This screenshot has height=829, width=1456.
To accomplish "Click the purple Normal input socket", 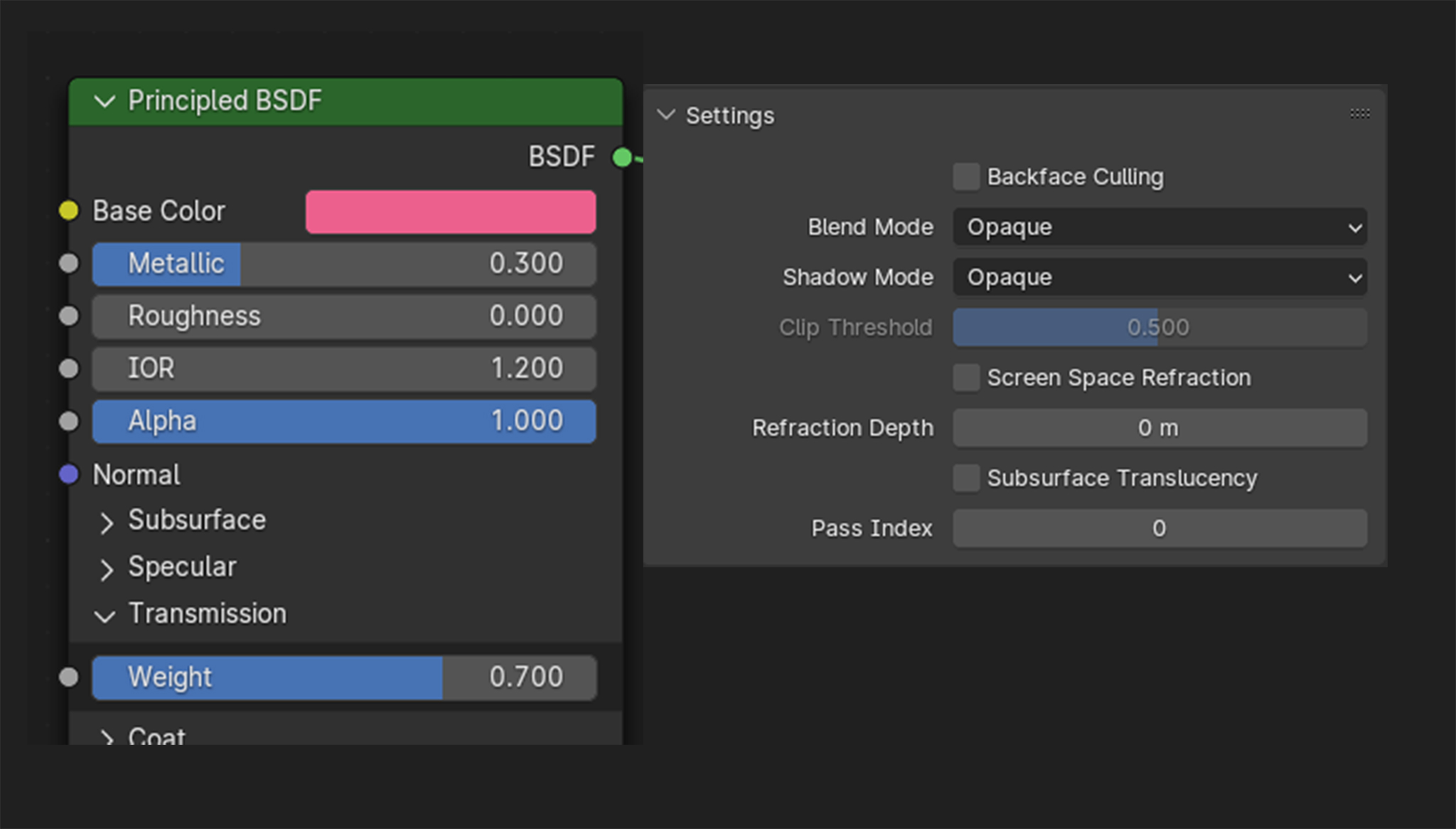I will [69, 474].
